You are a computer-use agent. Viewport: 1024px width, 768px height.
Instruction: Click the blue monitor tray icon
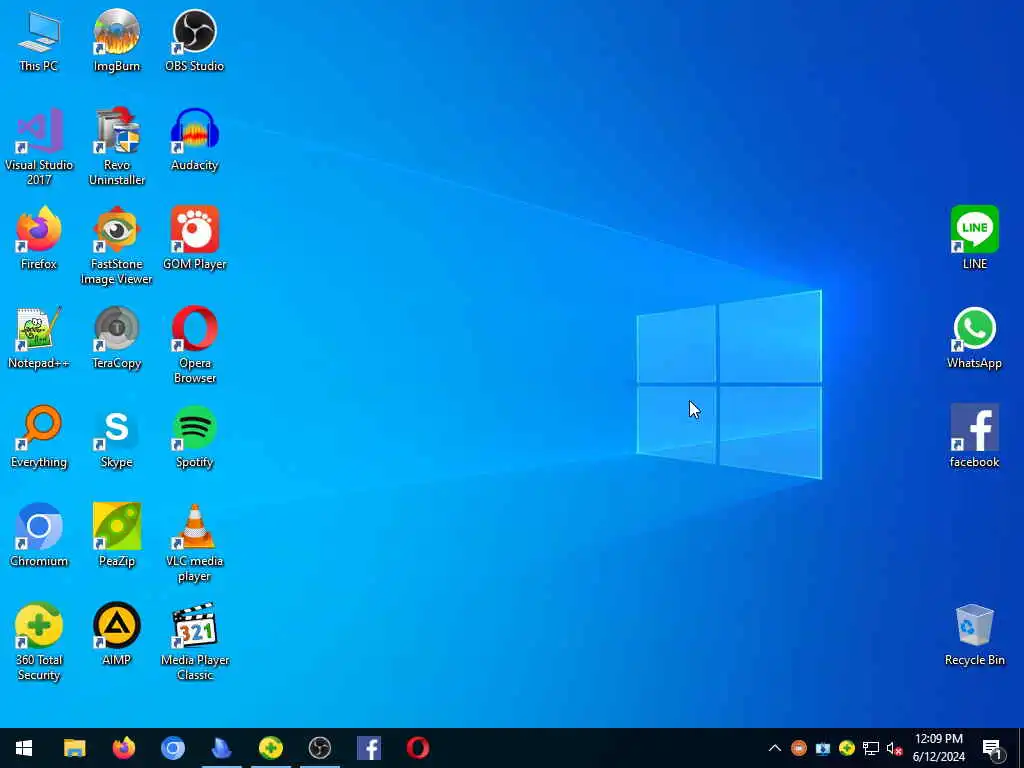[823, 748]
